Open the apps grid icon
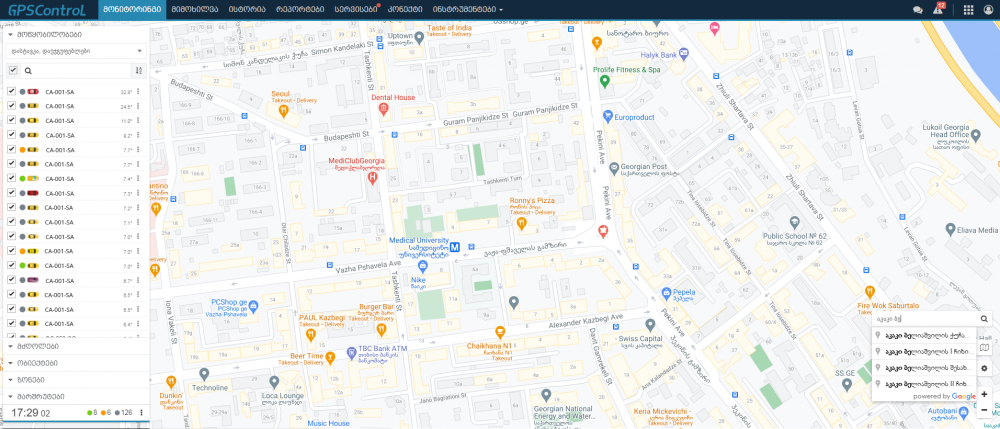This screenshot has height=429, width=1000. tap(968, 10)
